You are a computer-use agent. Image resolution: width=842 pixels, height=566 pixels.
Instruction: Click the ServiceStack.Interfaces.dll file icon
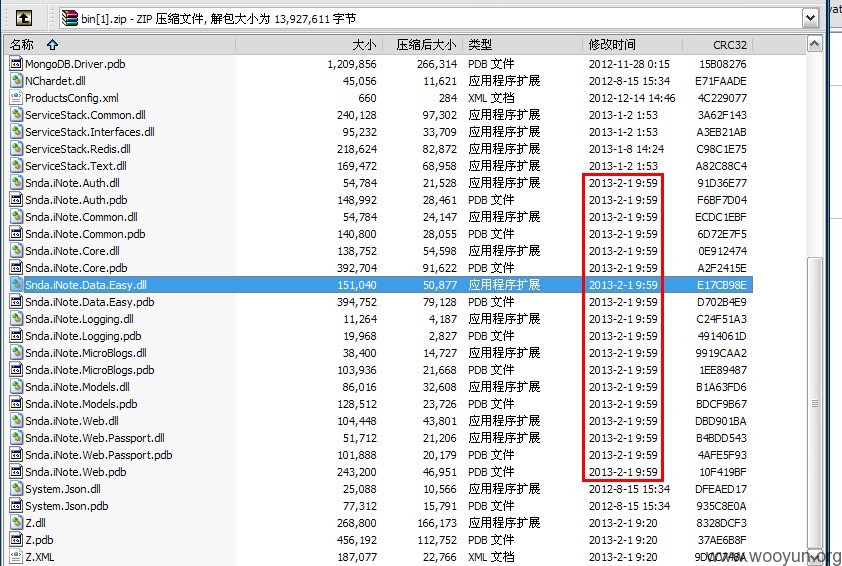pos(17,132)
